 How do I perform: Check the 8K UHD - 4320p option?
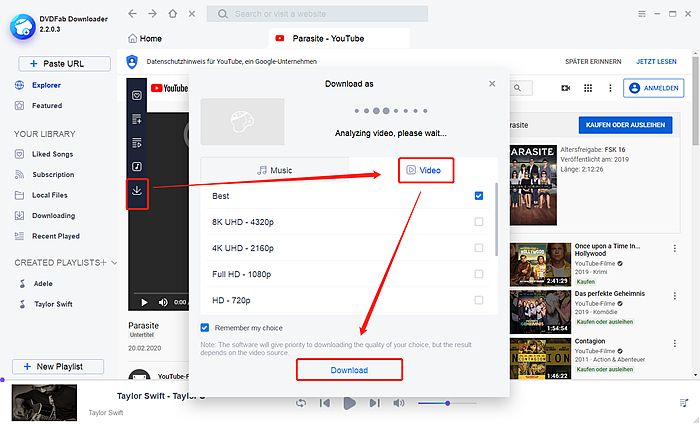pyautogui.click(x=479, y=222)
